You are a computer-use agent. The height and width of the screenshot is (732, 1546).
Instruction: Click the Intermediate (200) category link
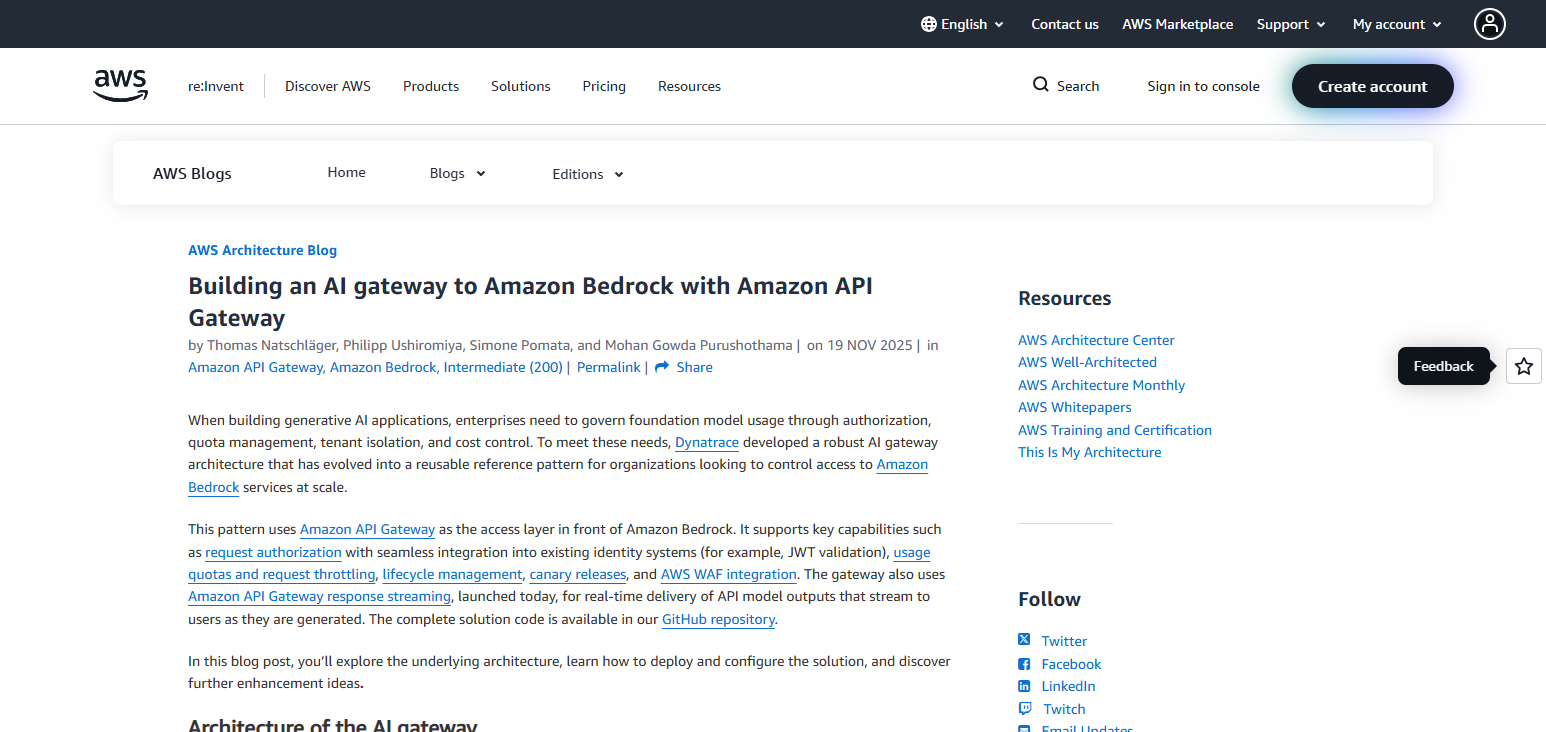click(503, 367)
